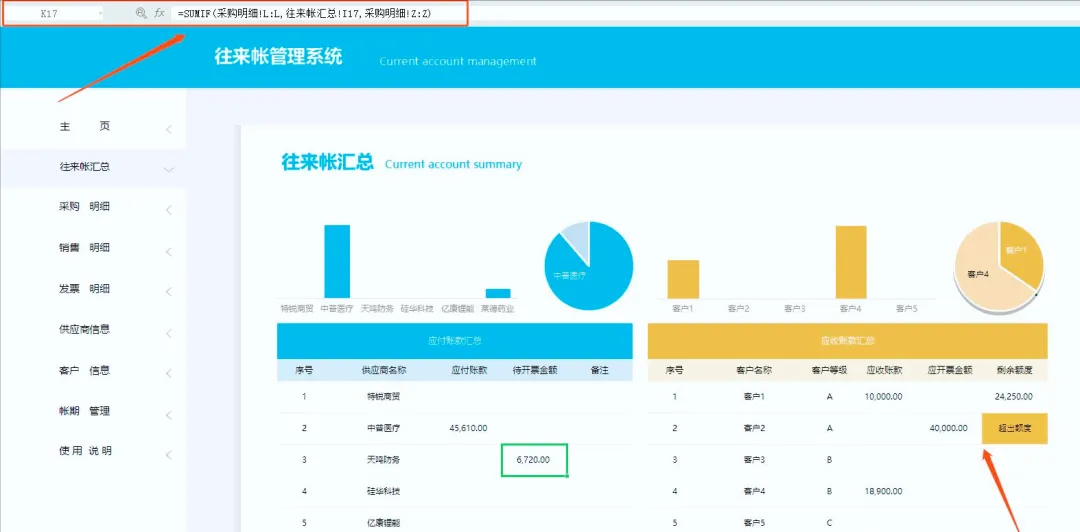Select the 亿康锂能 supplier cell in table

[384, 523]
